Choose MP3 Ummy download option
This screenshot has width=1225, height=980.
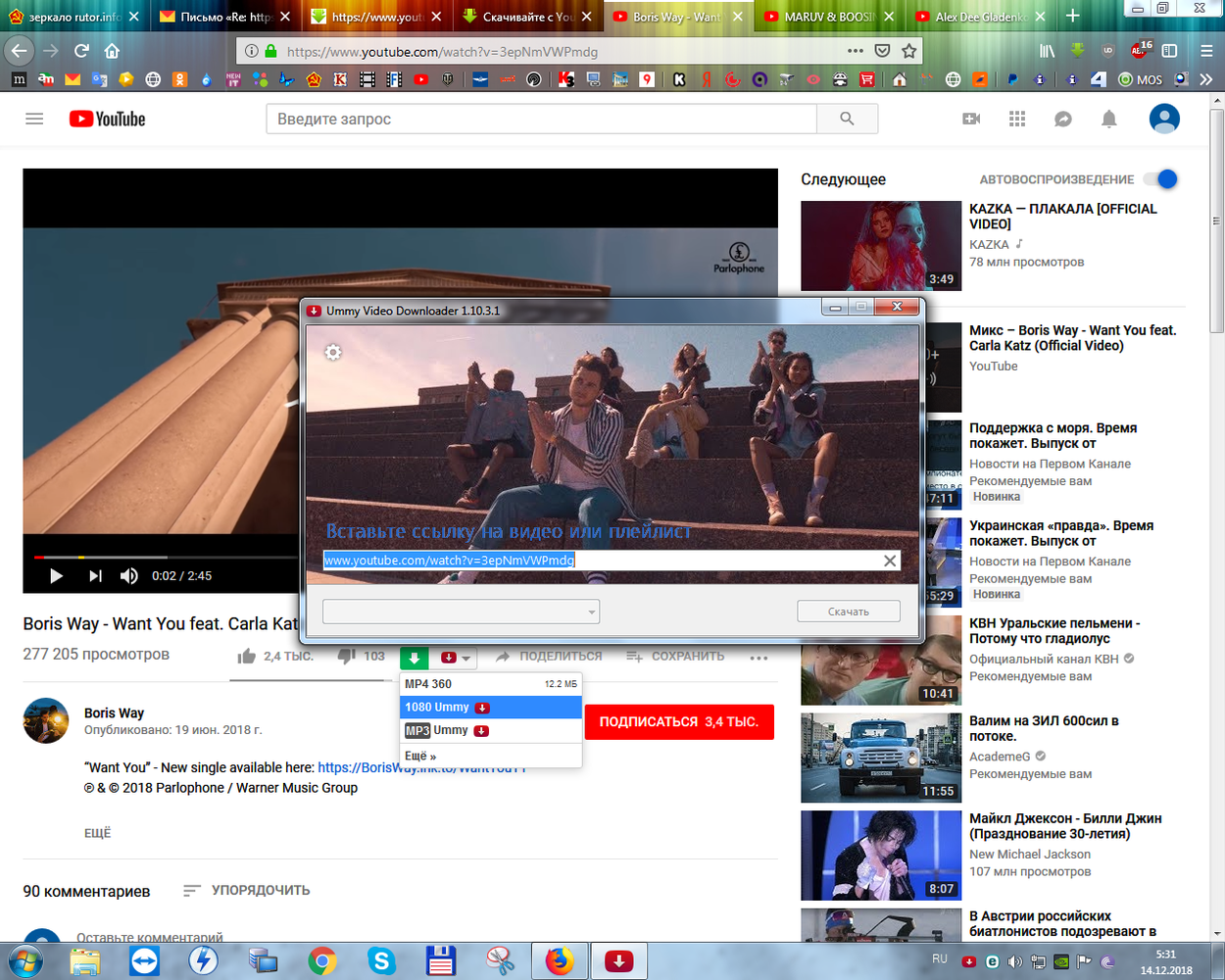[491, 731]
